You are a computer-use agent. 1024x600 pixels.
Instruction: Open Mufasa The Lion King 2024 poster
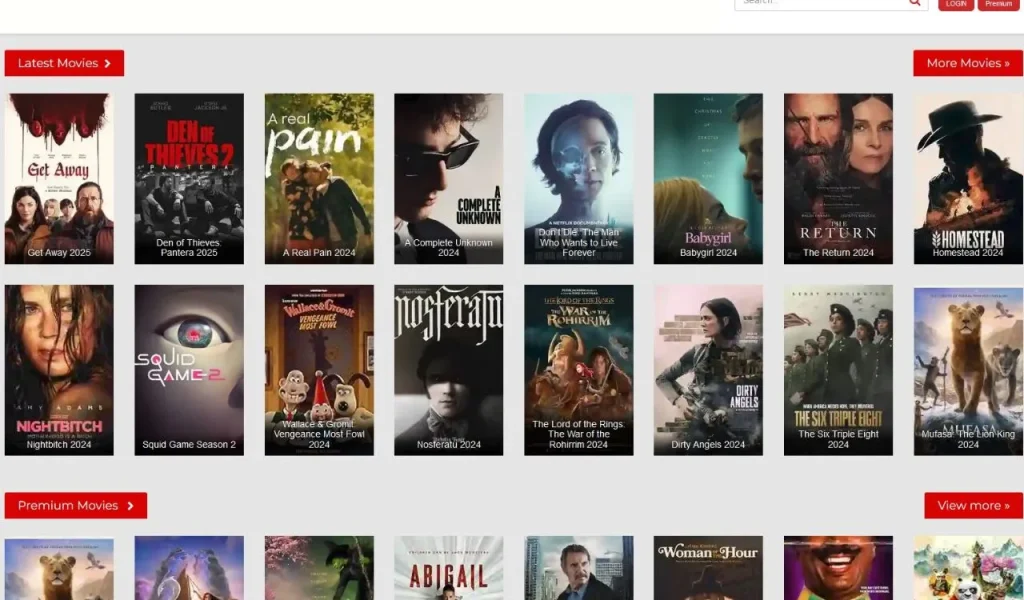tap(968, 370)
